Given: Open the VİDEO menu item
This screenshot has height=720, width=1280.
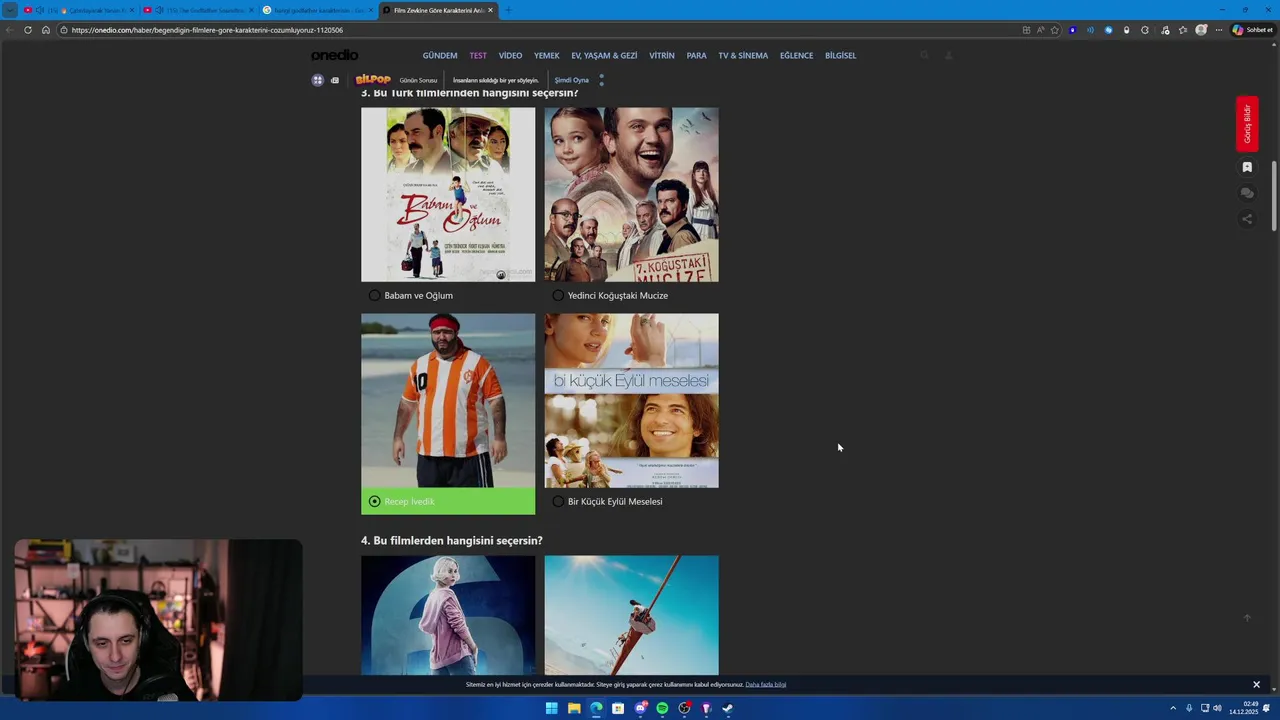Looking at the screenshot, I should [x=510, y=56].
